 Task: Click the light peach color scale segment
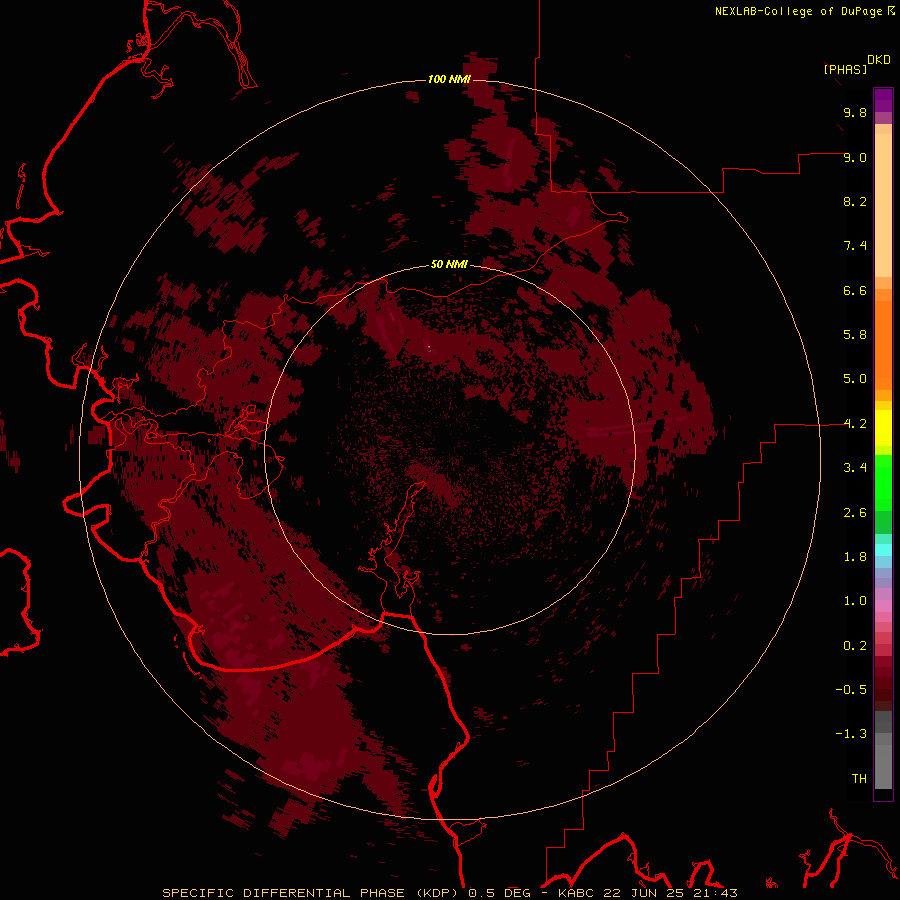coord(883,205)
